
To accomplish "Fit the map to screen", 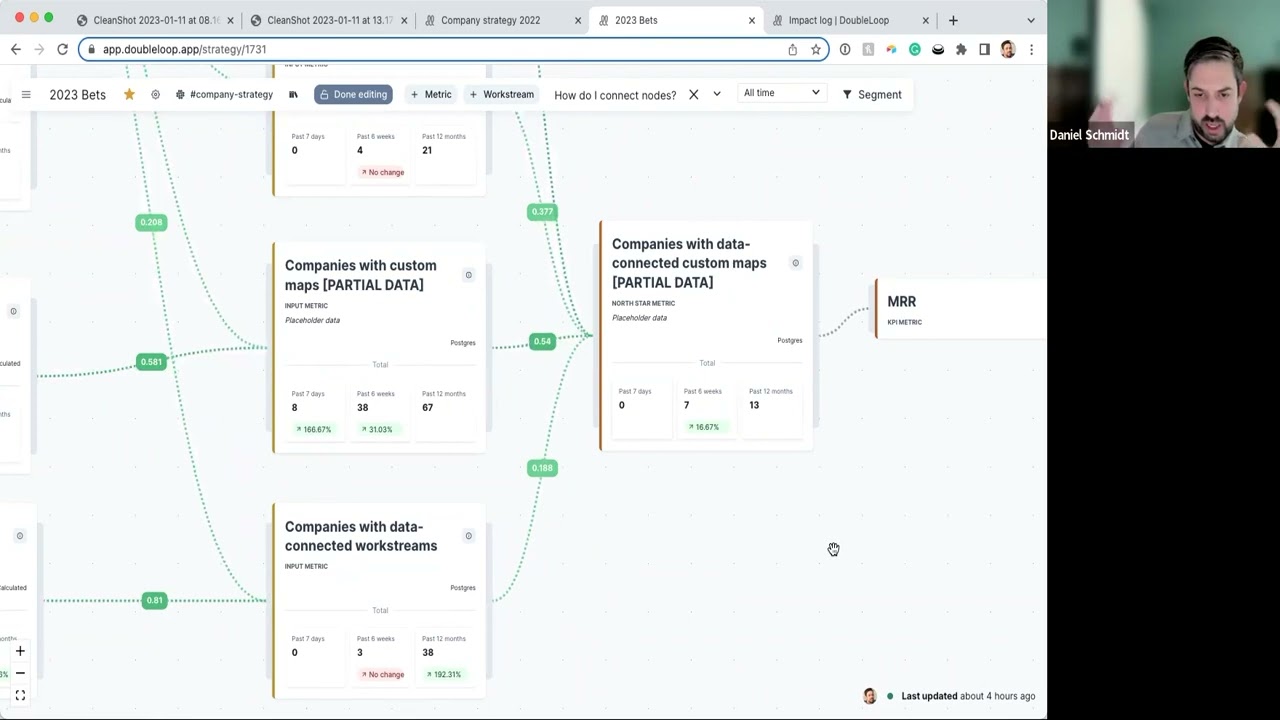I will tap(20, 695).
